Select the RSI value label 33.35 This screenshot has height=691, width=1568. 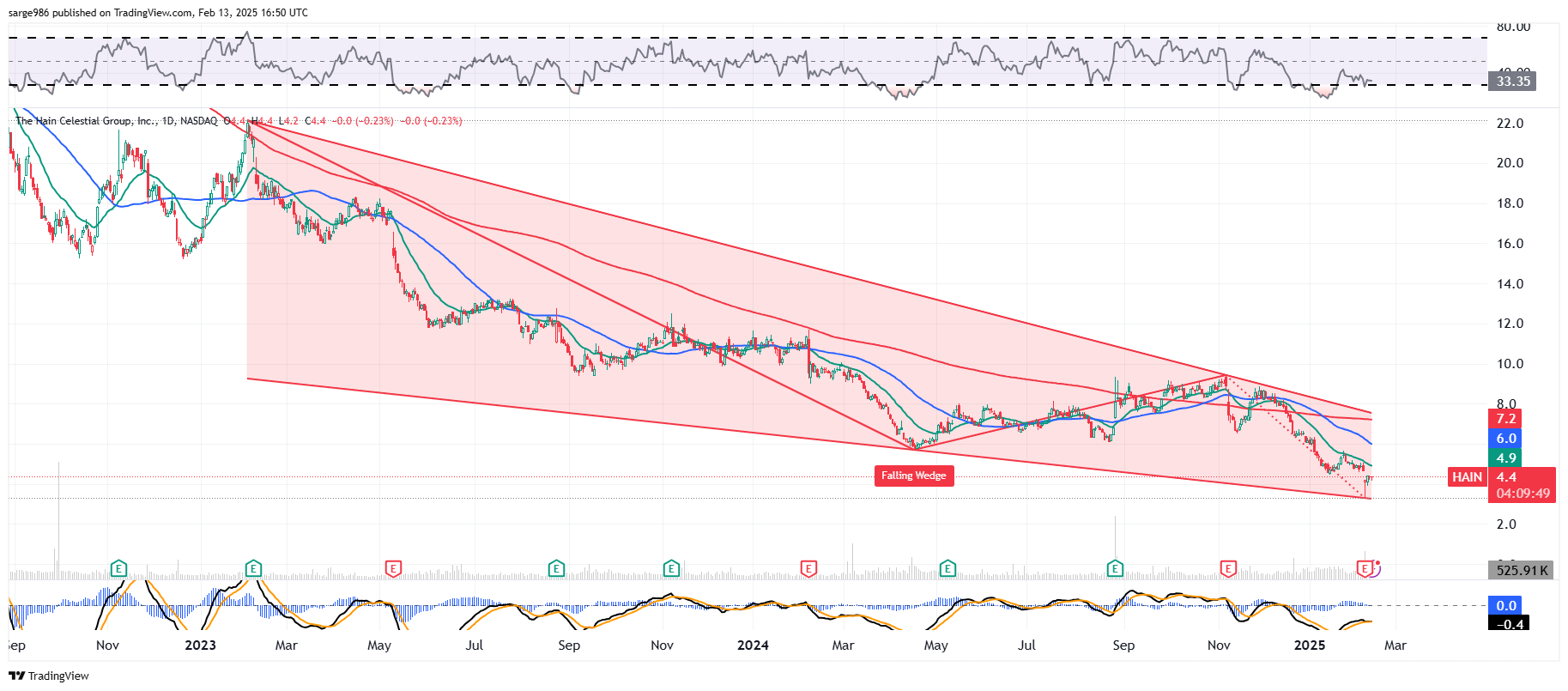coord(1512,82)
